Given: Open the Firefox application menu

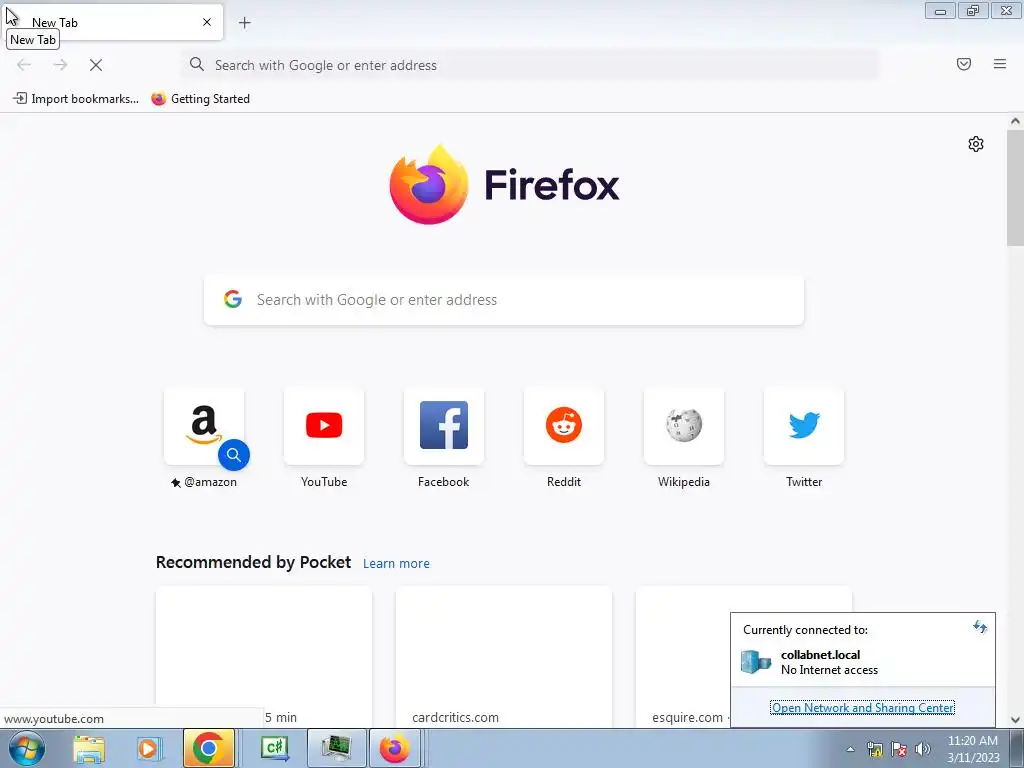Looking at the screenshot, I should click(1000, 64).
